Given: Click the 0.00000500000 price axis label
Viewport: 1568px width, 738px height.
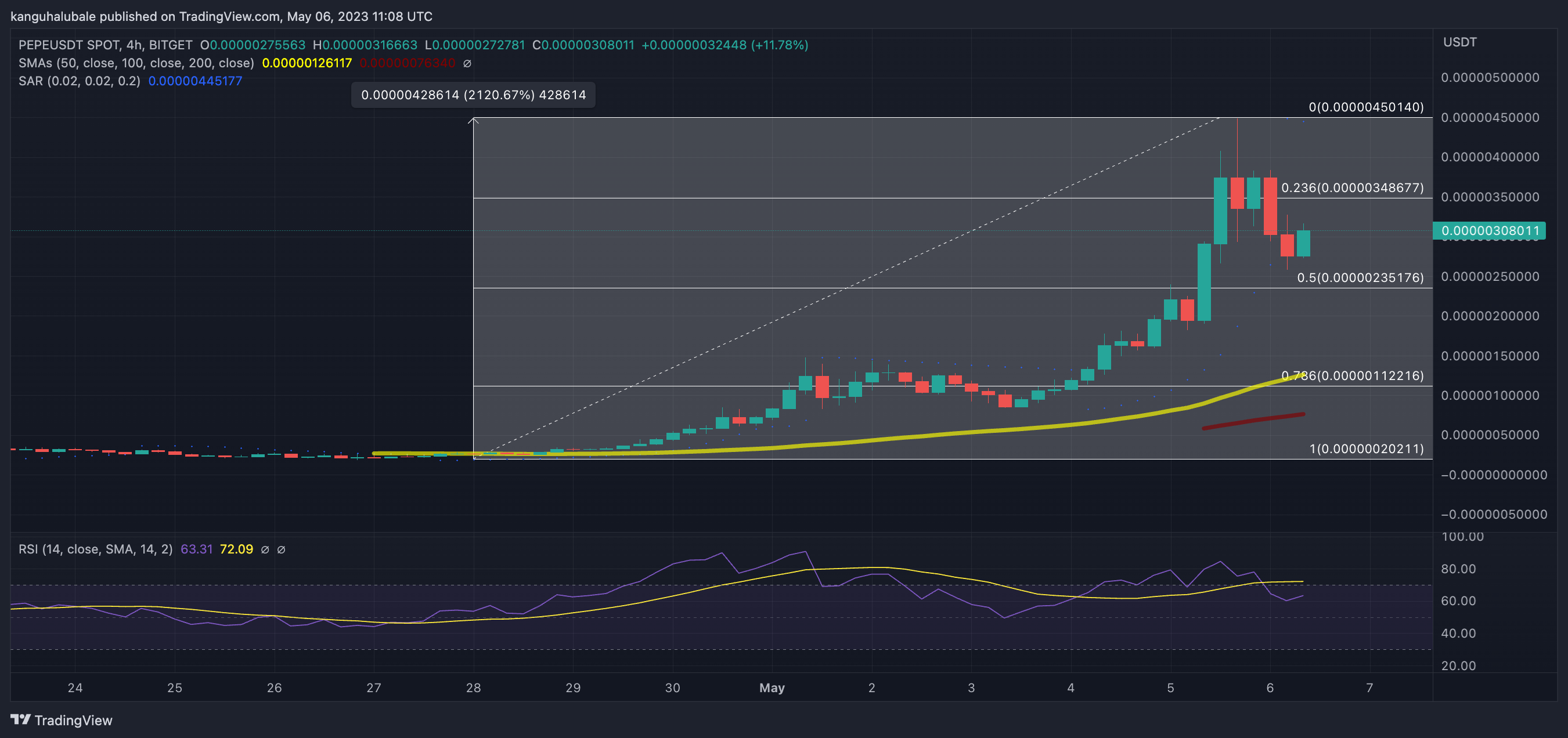Looking at the screenshot, I should click(1490, 77).
